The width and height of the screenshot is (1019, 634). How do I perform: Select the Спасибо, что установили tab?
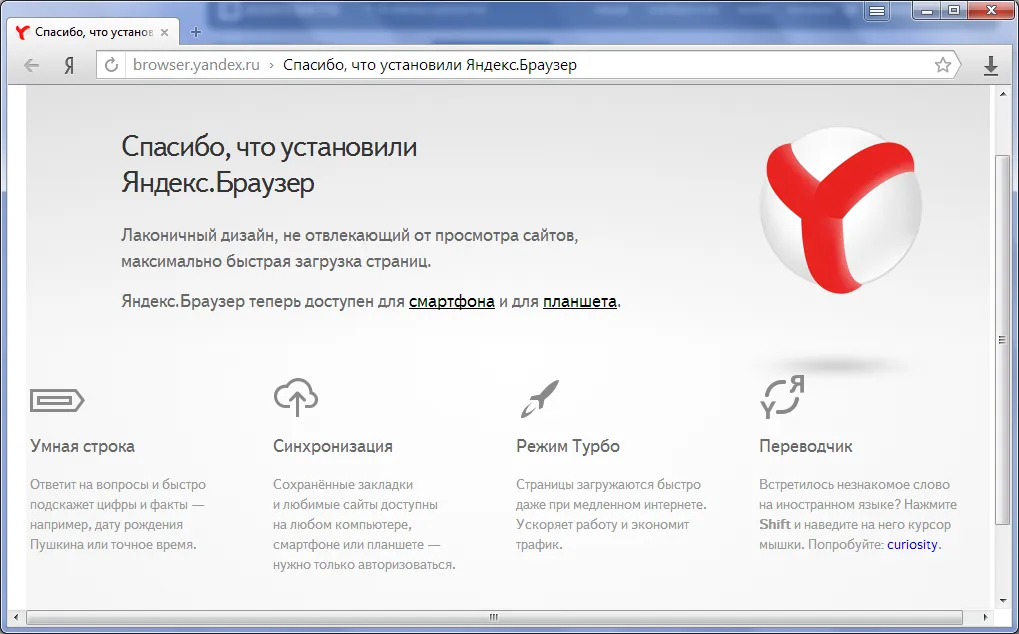[x=92, y=32]
